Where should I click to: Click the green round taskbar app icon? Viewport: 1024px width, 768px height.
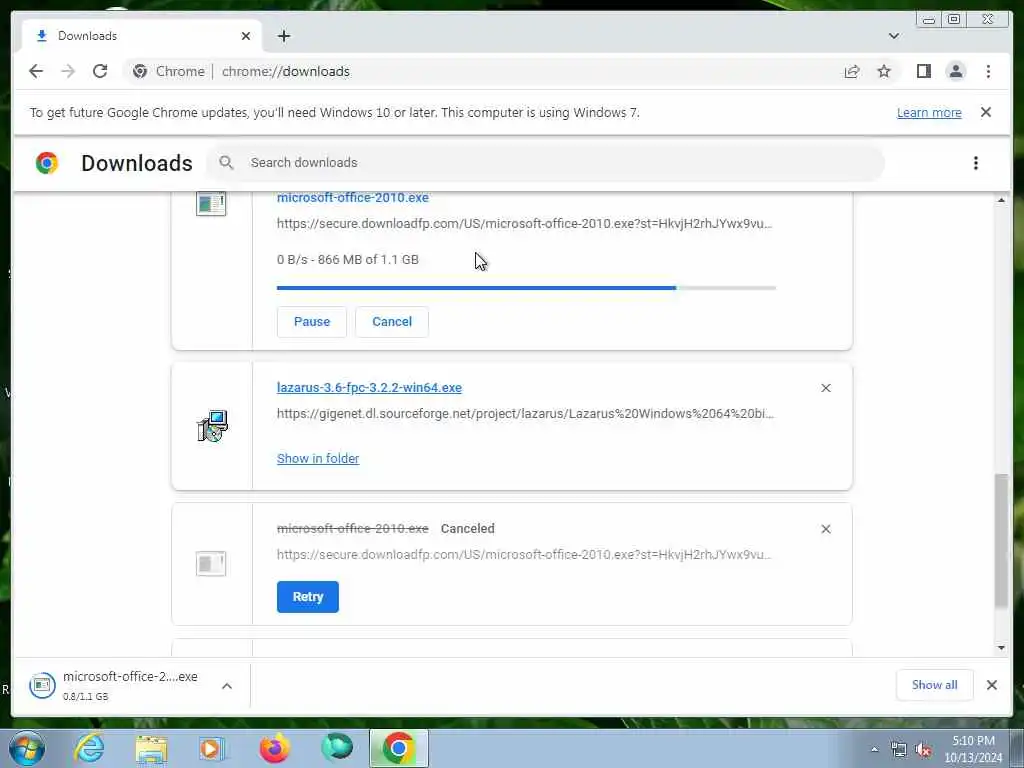coord(337,748)
